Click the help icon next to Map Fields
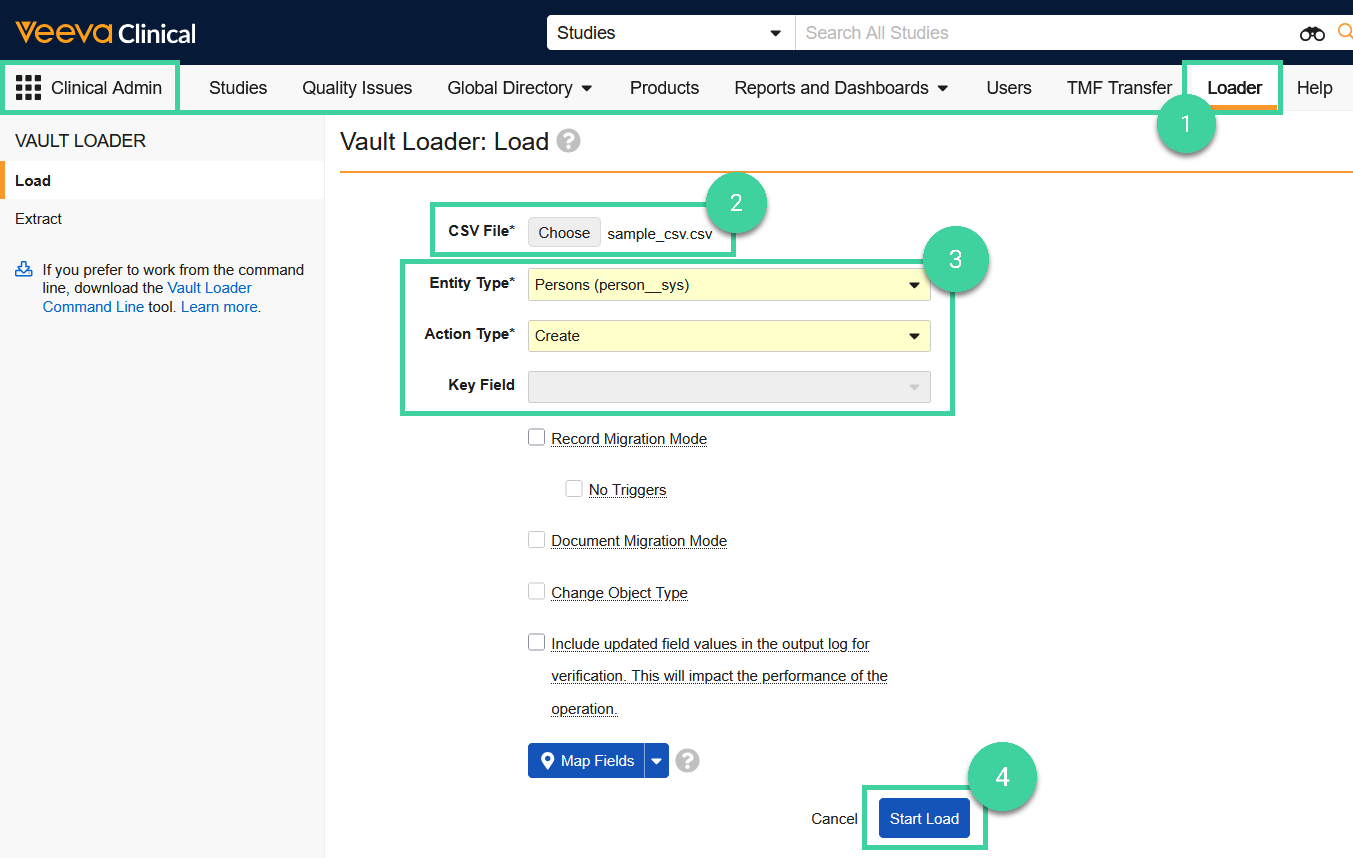The image size is (1353, 858). coord(687,761)
